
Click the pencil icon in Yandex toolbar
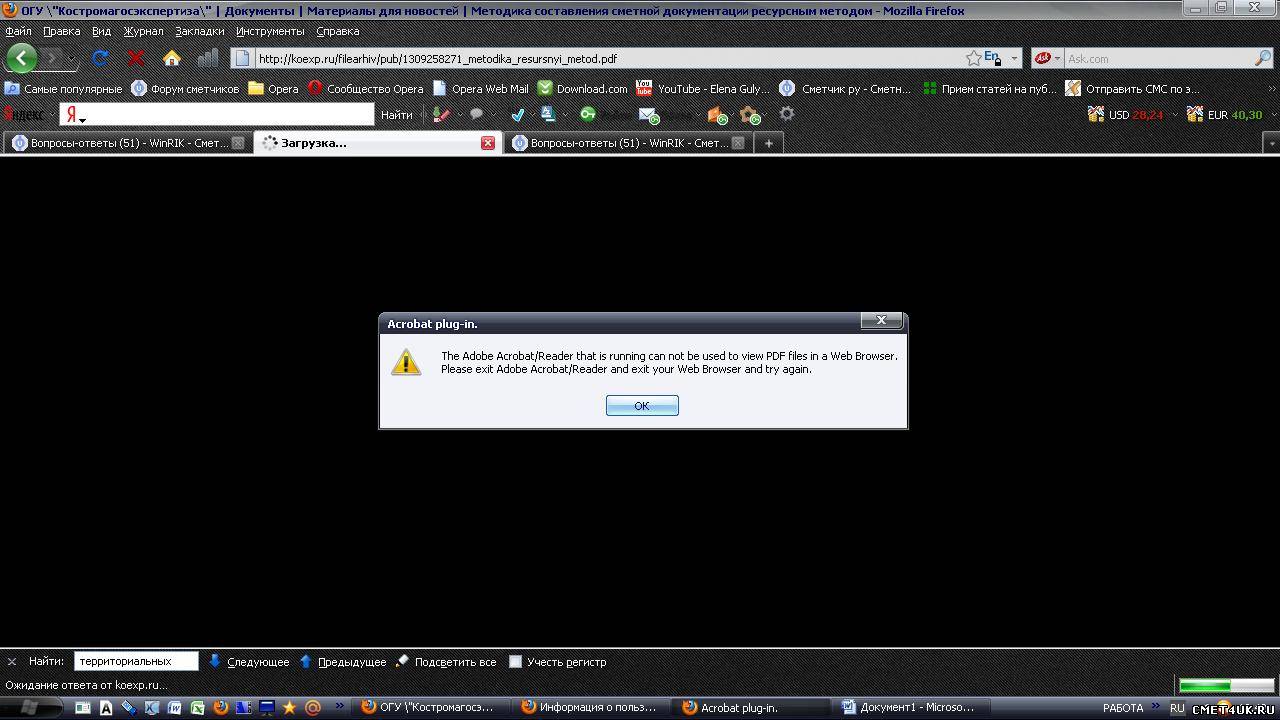[441, 114]
